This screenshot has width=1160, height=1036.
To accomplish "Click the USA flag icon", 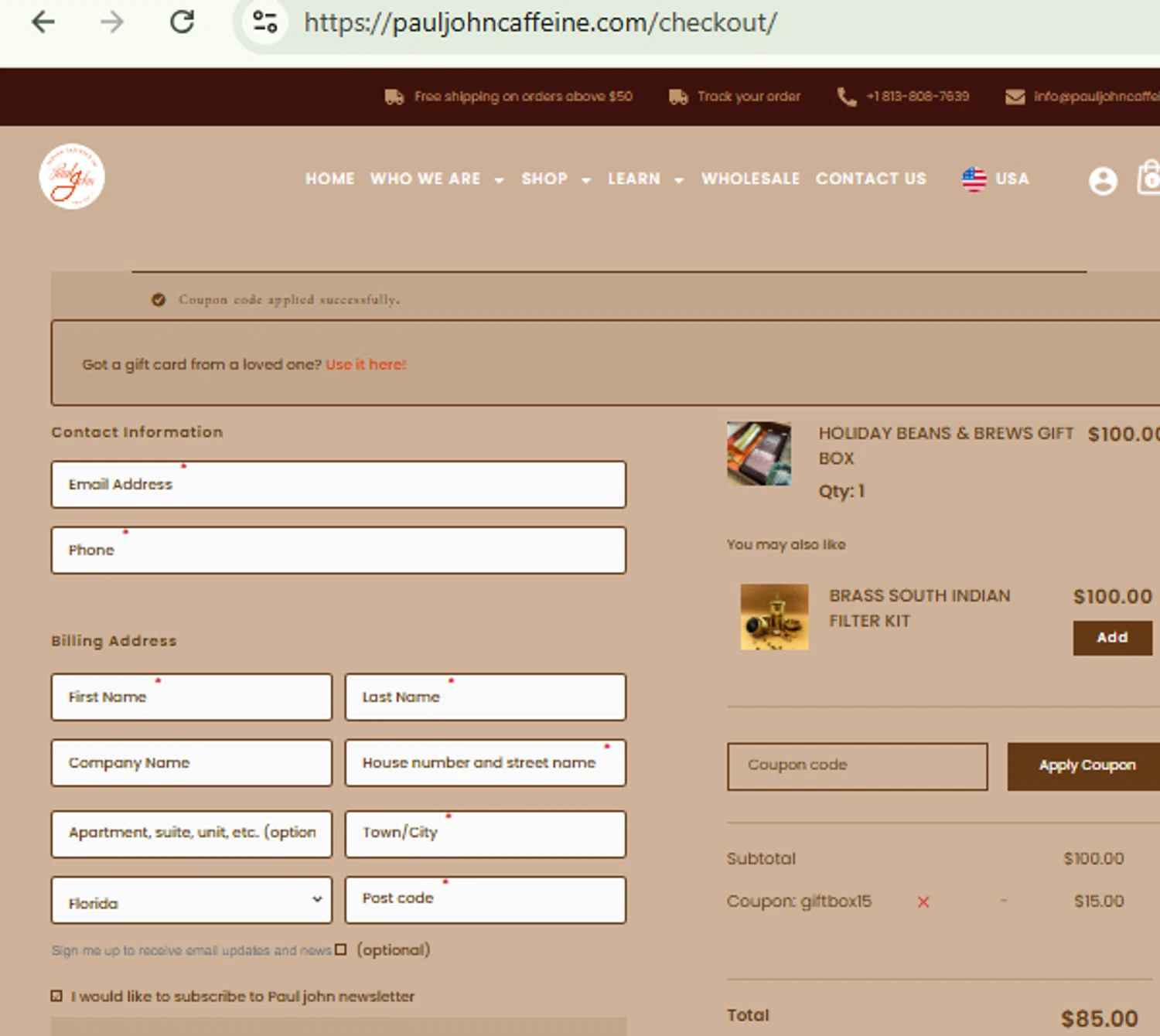I will (974, 179).
